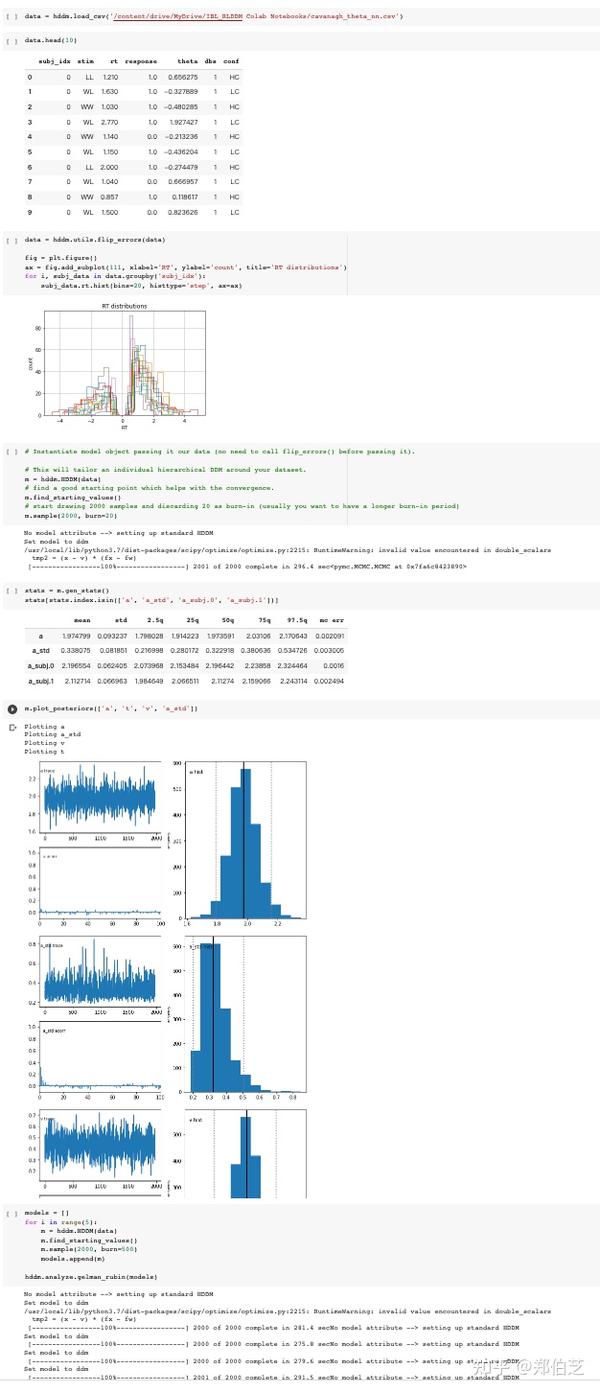Run the Instantiate model object cell bracket
600x1392 pixels.
(x=10, y=451)
